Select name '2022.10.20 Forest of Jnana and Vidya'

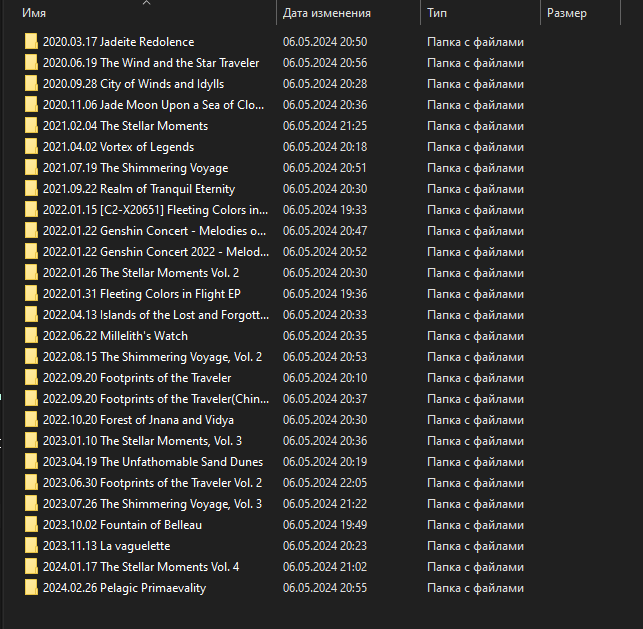tap(138, 419)
